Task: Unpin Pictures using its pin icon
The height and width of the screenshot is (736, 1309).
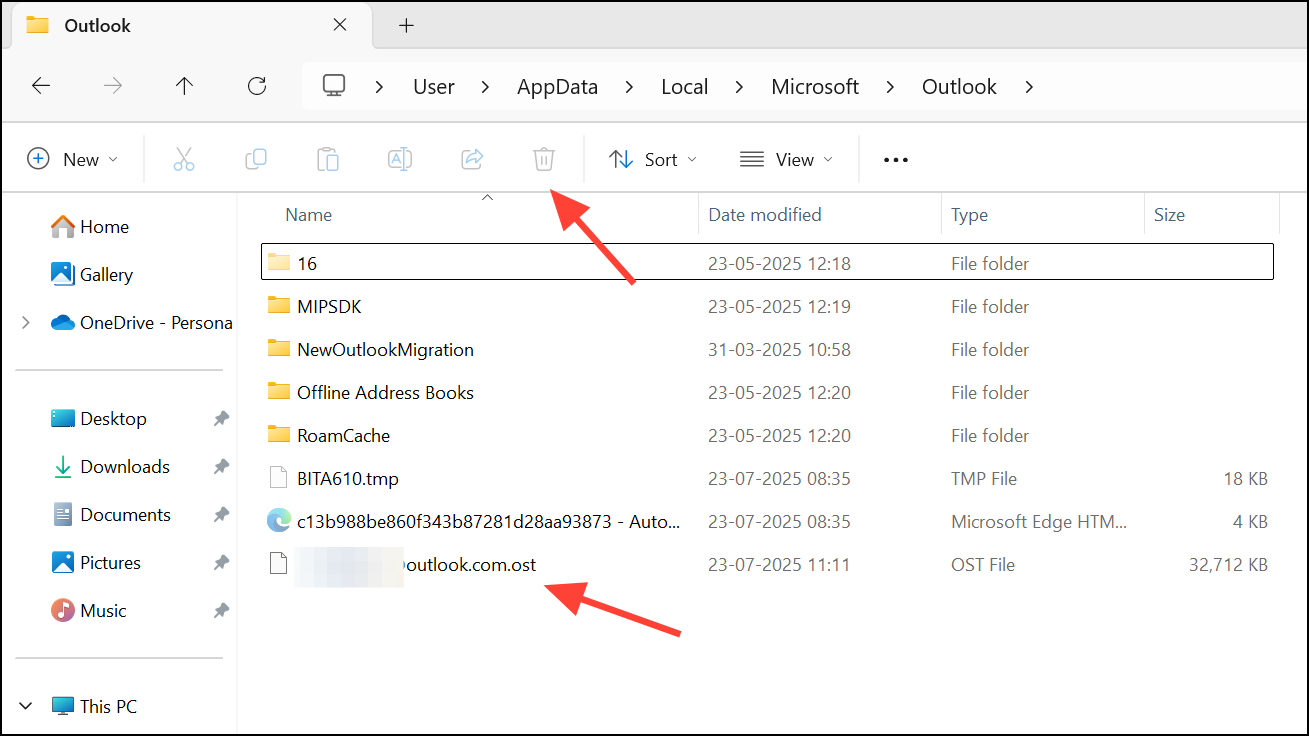Action: [221, 563]
